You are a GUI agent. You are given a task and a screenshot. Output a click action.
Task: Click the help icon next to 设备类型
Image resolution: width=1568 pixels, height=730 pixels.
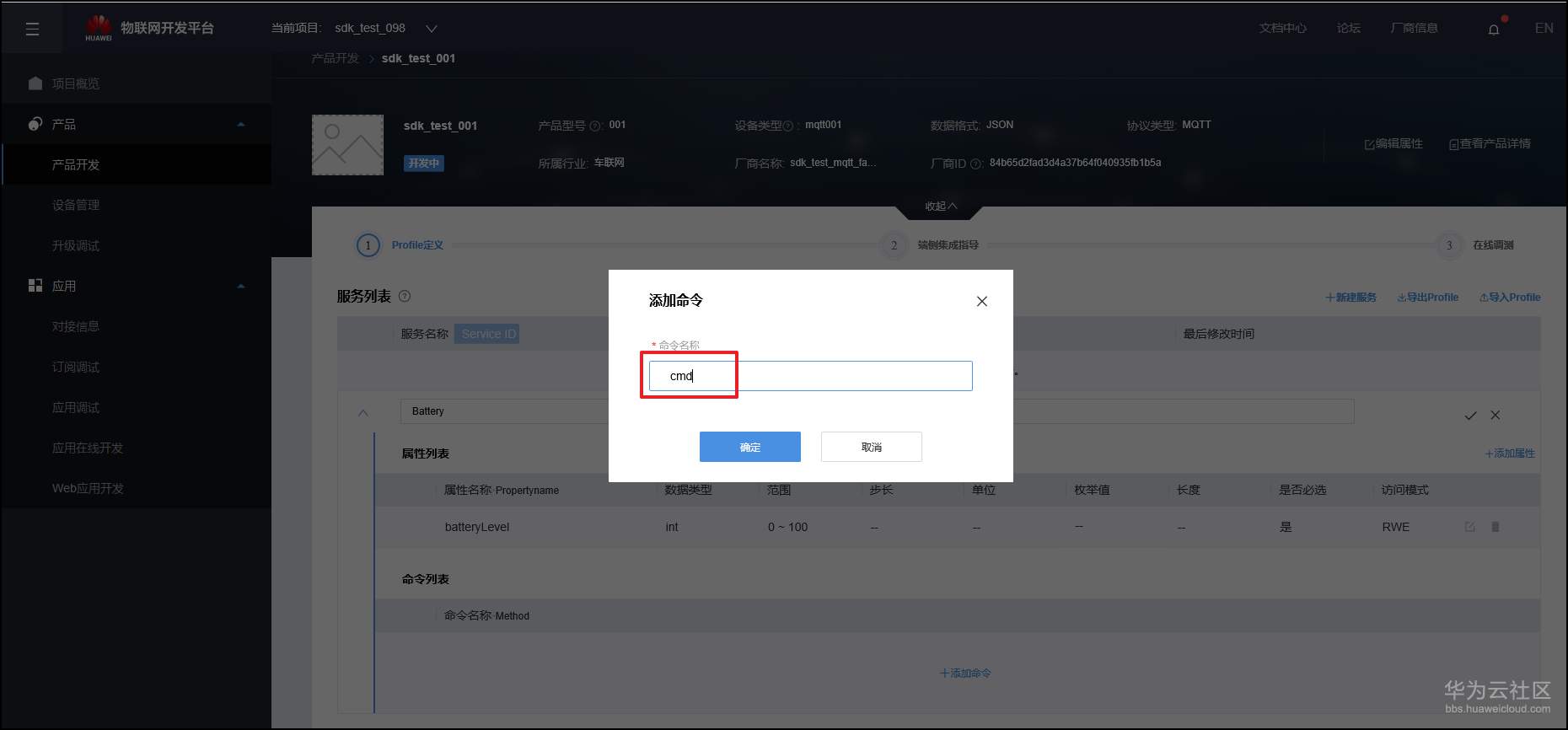click(789, 126)
